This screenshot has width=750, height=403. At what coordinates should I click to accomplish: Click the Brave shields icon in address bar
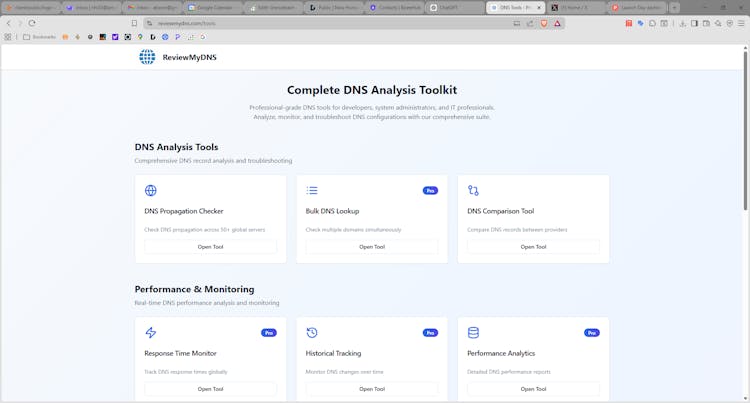[545, 23]
